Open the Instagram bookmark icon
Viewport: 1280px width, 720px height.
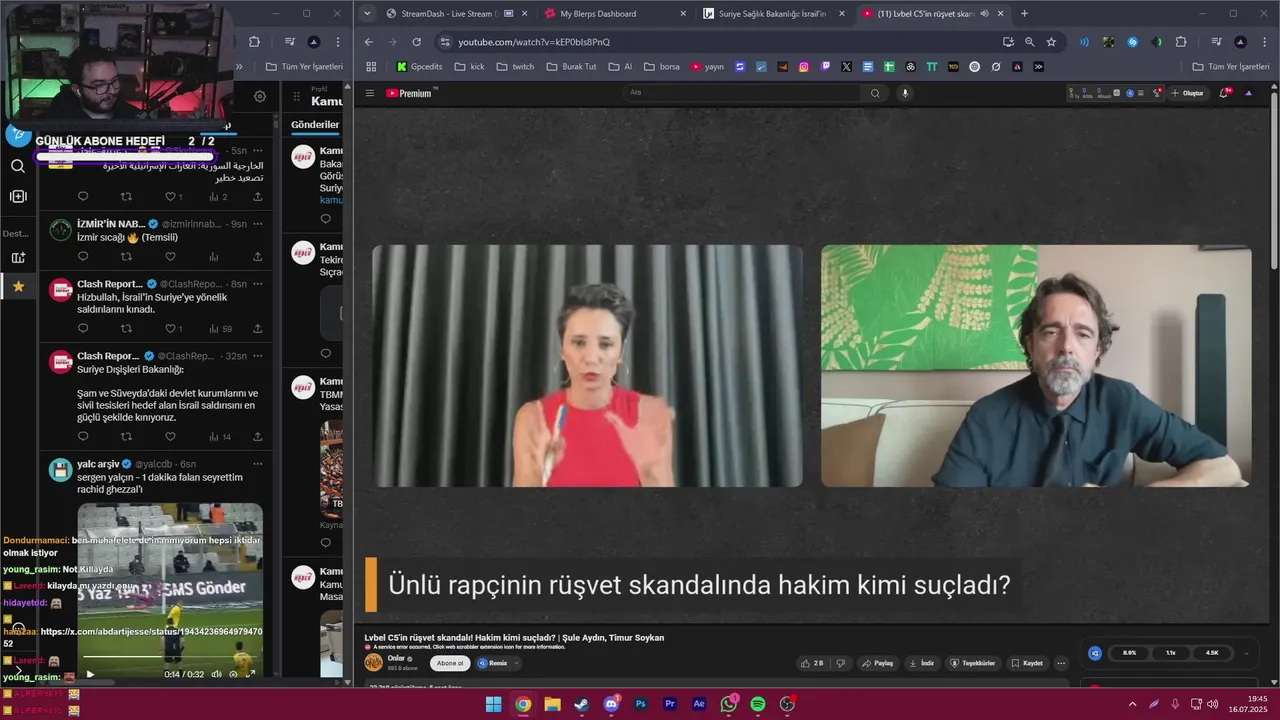[x=804, y=67]
